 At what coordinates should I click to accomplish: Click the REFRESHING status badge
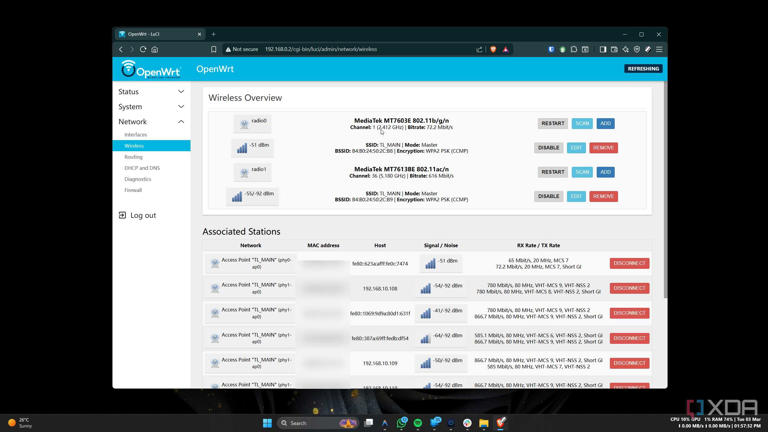click(x=643, y=69)
